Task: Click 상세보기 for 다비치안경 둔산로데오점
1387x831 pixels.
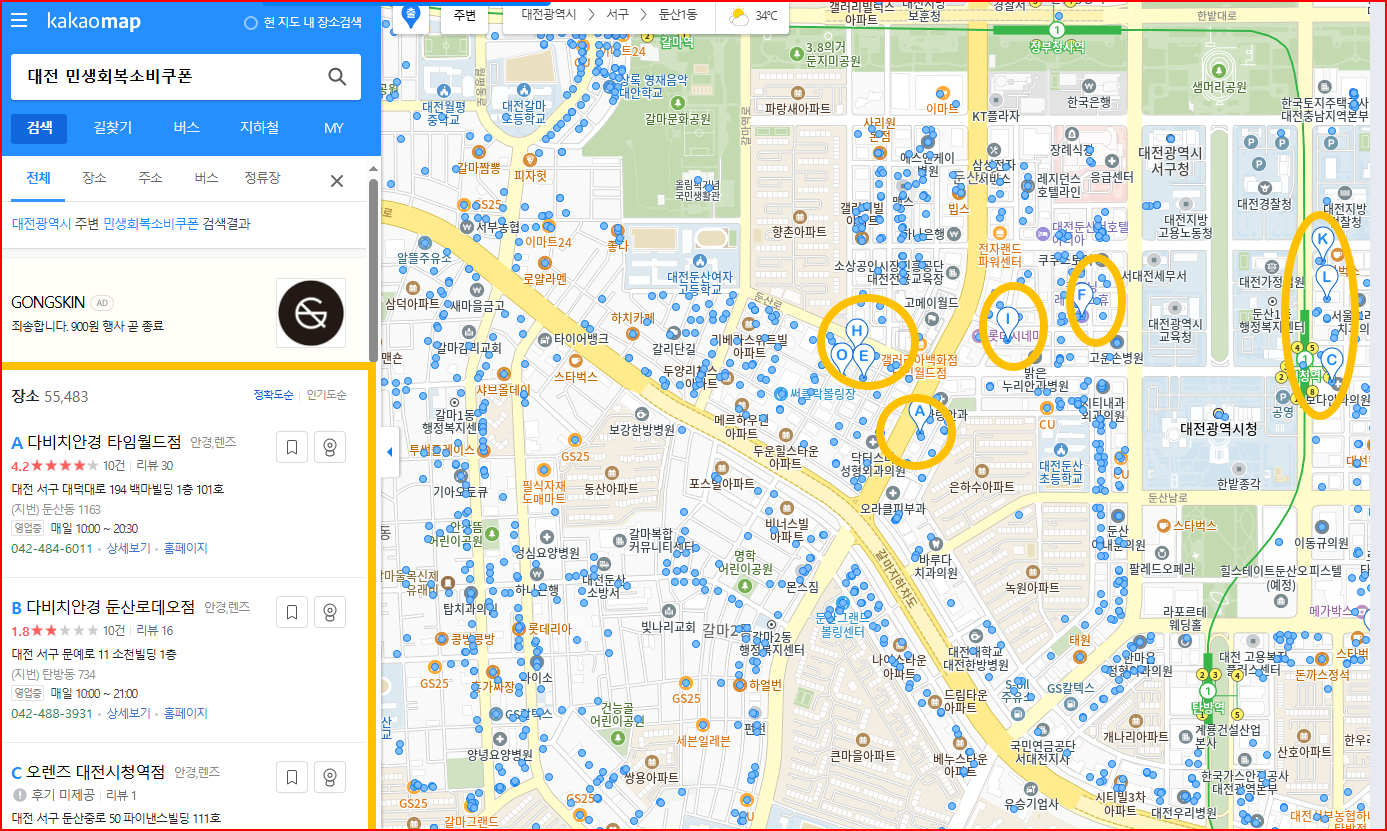Action: 128,713
